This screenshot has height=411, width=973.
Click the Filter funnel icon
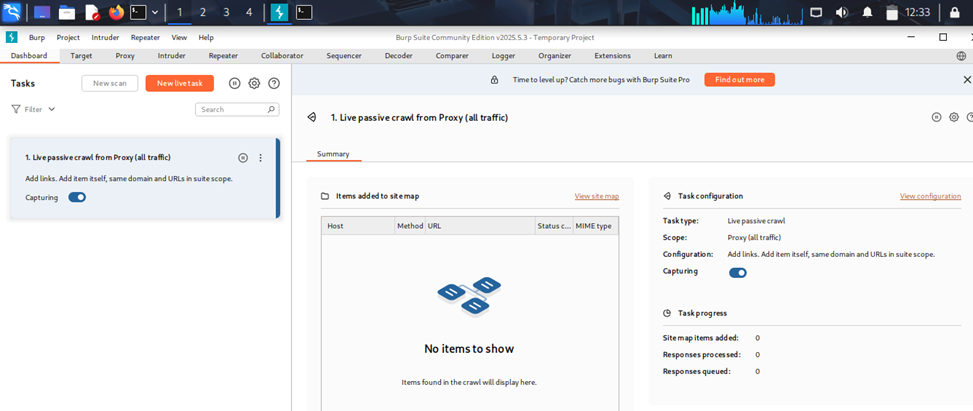point(16,109)
